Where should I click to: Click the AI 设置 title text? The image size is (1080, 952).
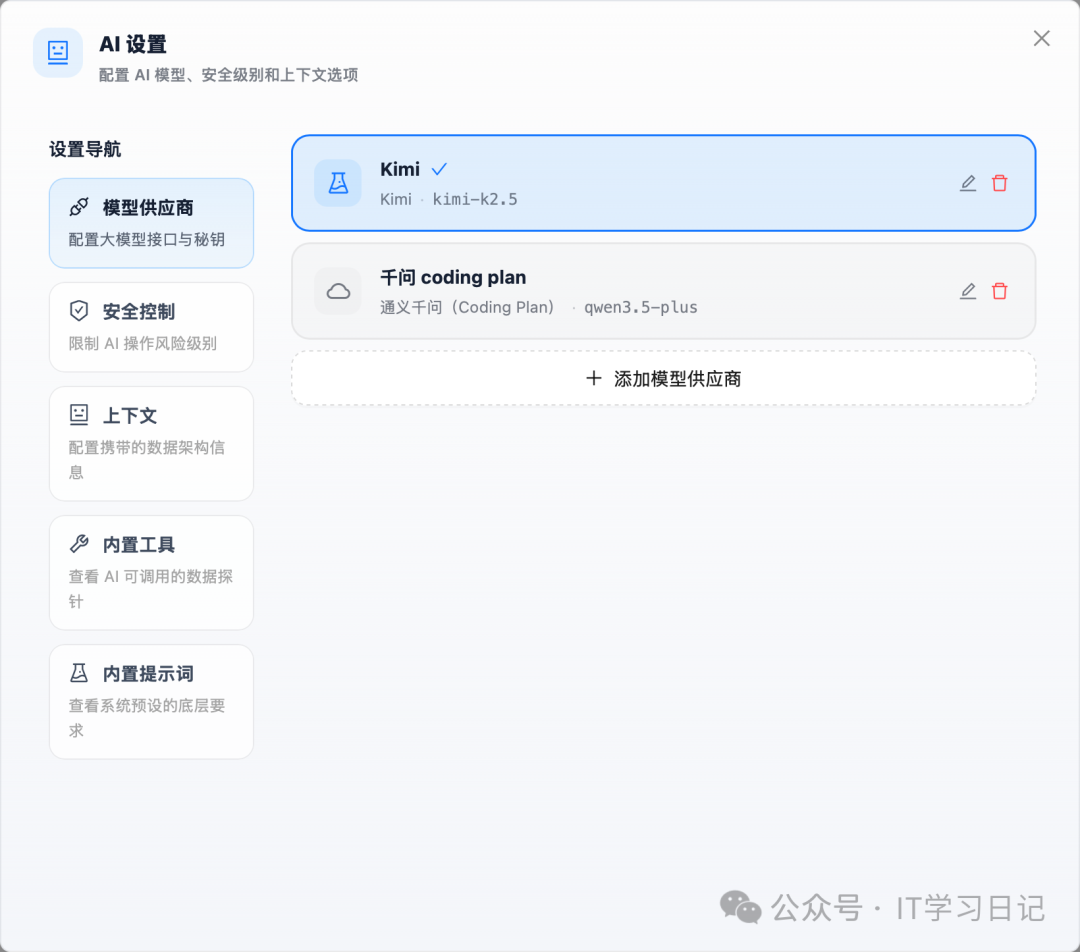coord(133,44)
